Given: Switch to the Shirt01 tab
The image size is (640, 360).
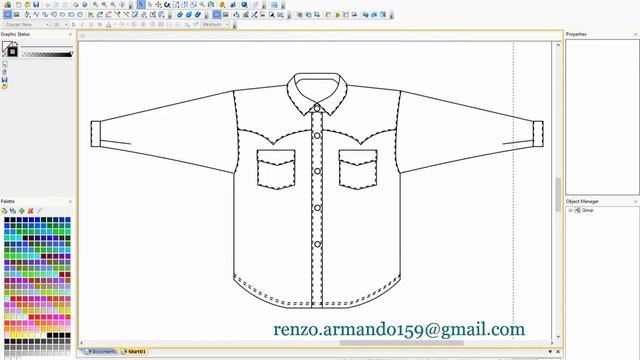Looking at the screenshot, I should 134,351.
